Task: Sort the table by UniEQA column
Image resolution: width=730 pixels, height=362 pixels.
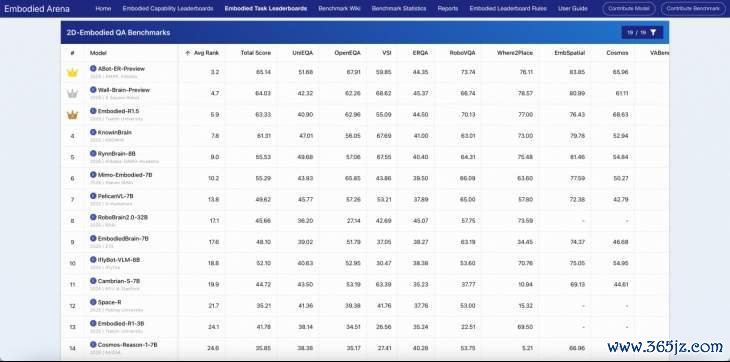Action: (303, 53)
